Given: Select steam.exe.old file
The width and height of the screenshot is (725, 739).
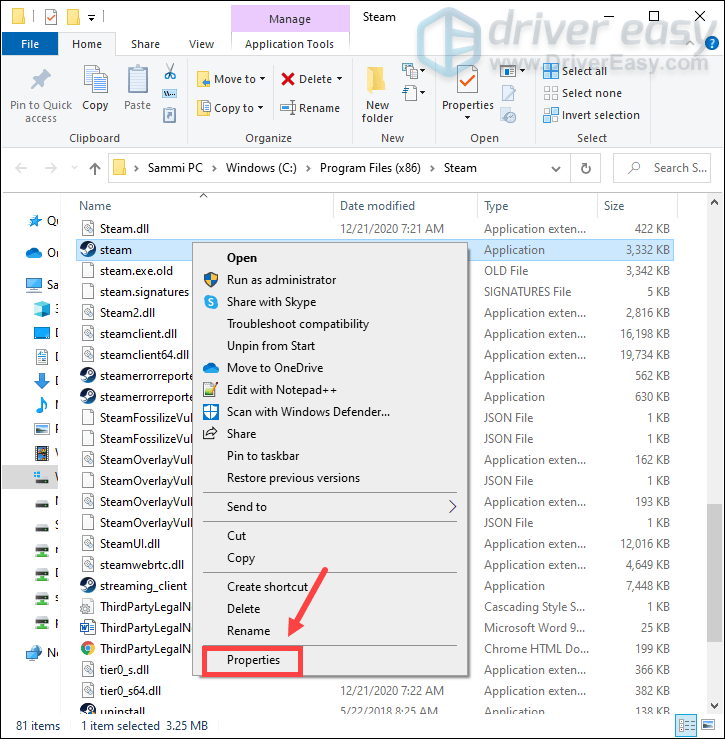Looking at the screenshot, I should point(136,271).
